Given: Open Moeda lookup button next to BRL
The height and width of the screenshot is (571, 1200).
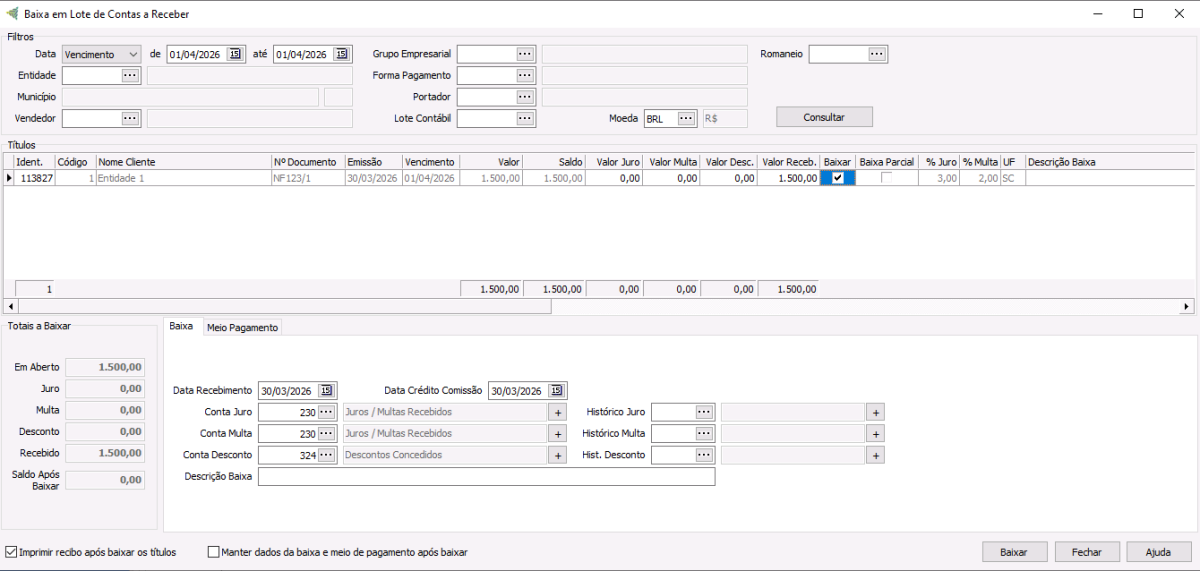Looking at the screenshot, I should coord(686,118).
